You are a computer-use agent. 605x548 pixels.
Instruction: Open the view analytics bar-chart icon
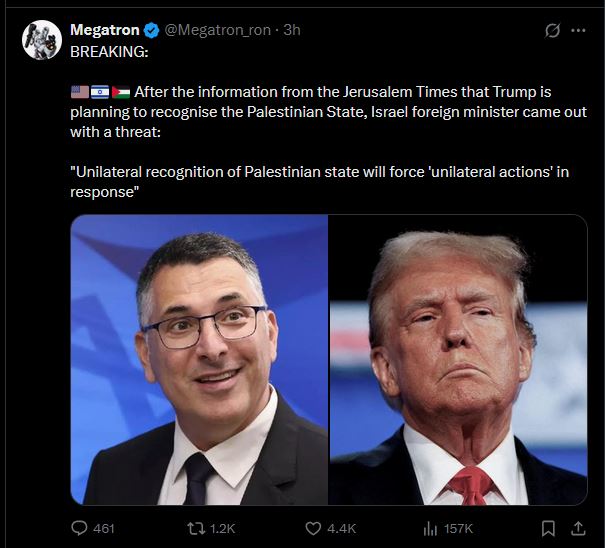click(430, 529)
